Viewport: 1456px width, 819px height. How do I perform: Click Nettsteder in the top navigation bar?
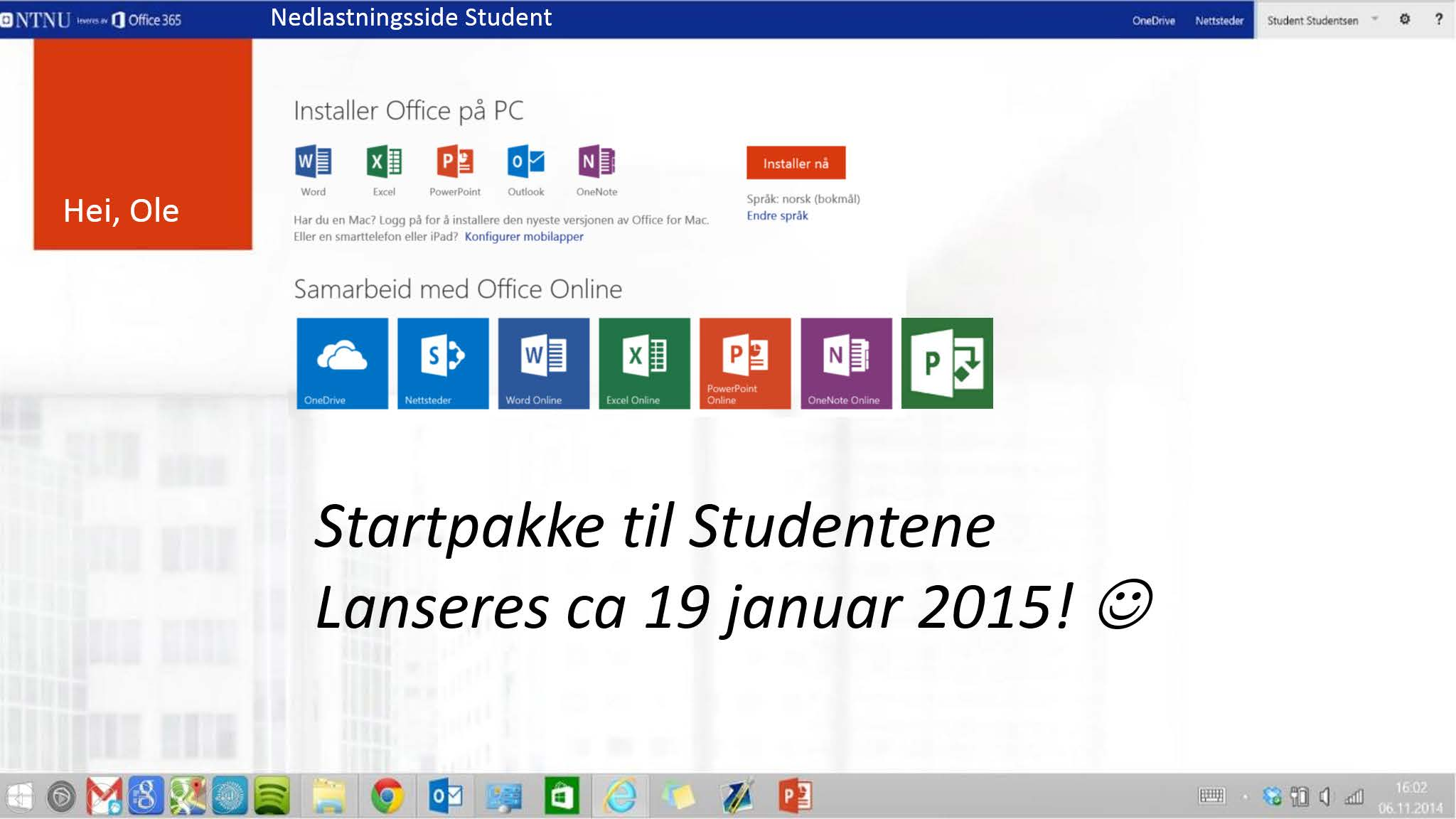[1219, 21]
